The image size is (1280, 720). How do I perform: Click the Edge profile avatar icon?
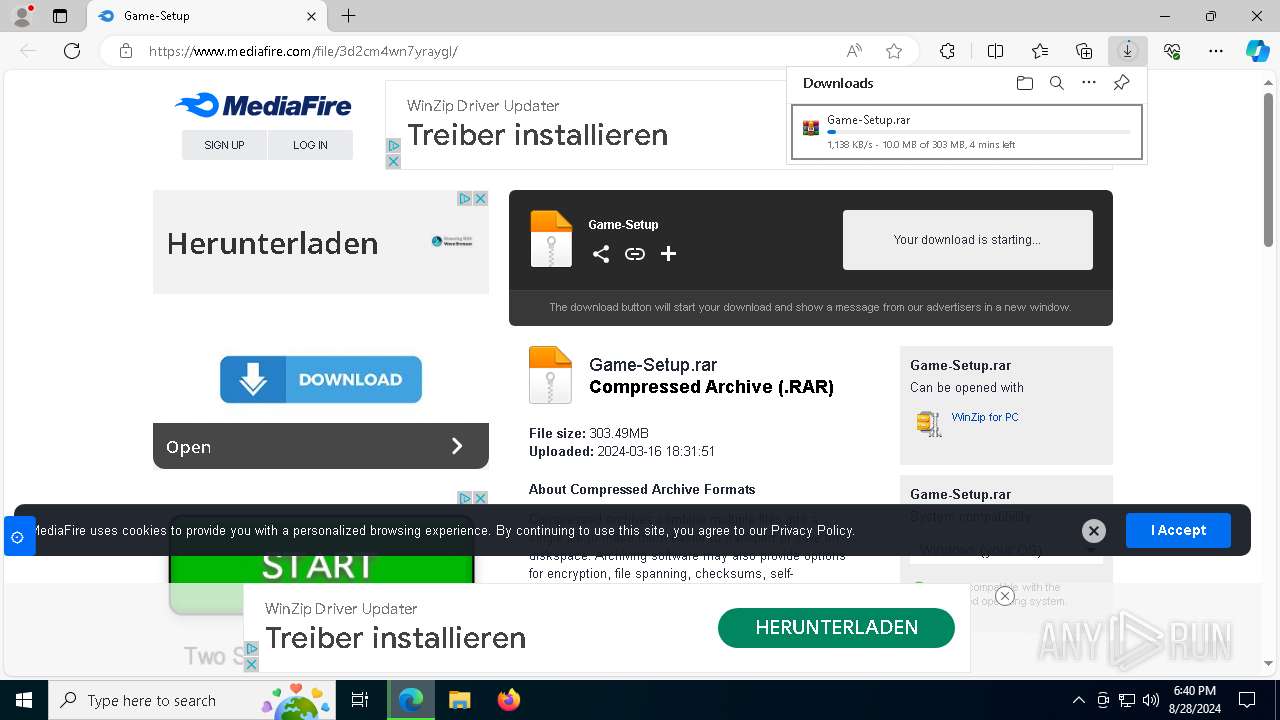[22, 16]
